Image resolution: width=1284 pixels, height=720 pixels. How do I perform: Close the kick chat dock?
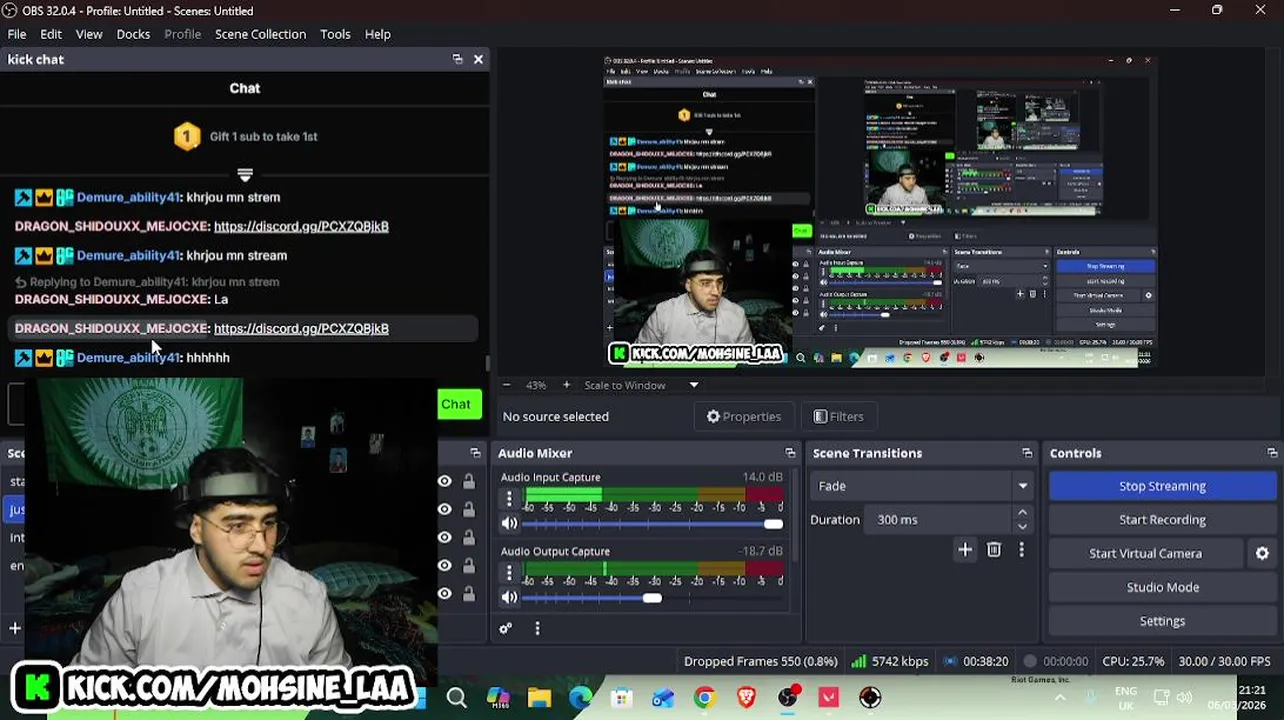click(x=478, y=59)
